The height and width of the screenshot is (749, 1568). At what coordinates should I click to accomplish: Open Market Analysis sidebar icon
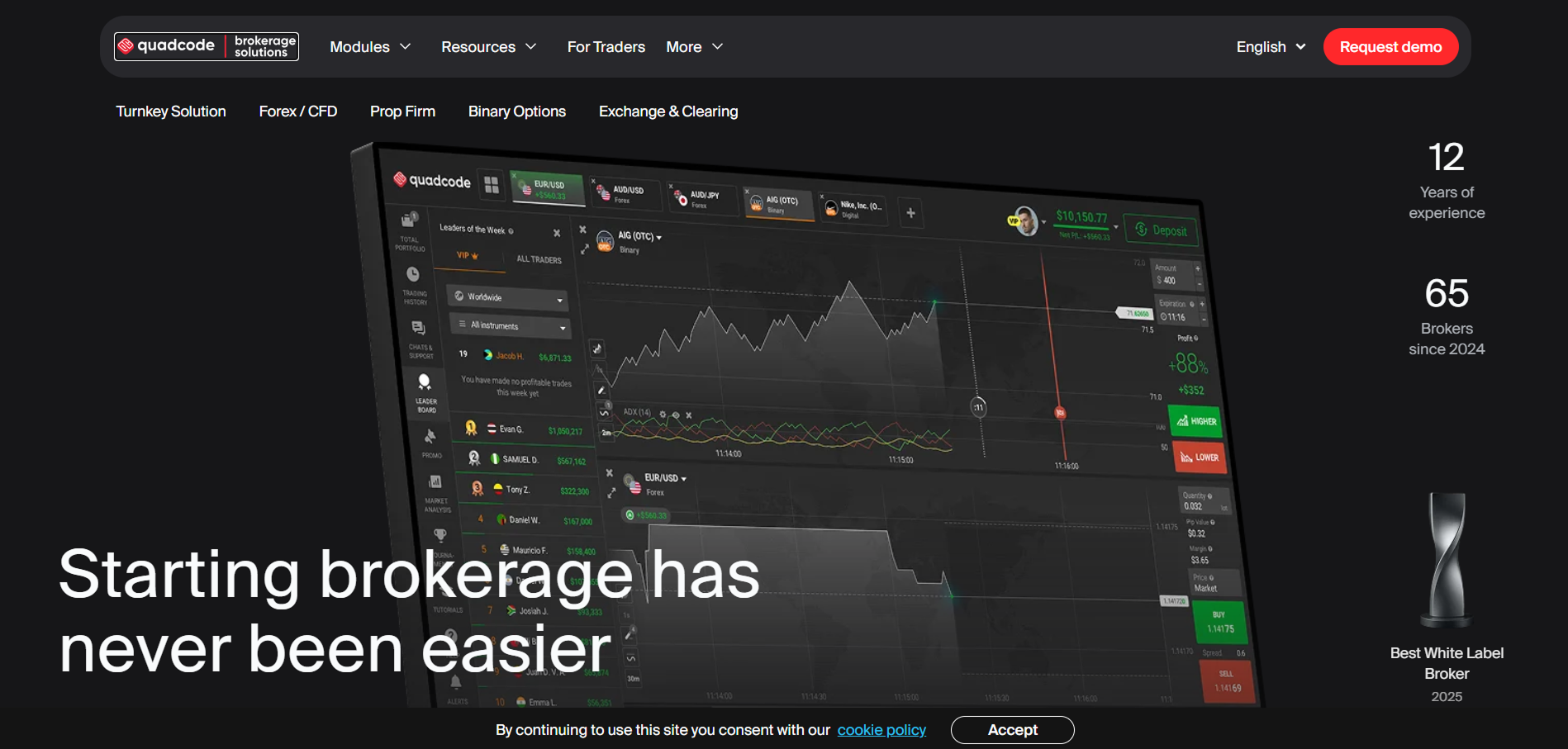(x=435, y=482)
